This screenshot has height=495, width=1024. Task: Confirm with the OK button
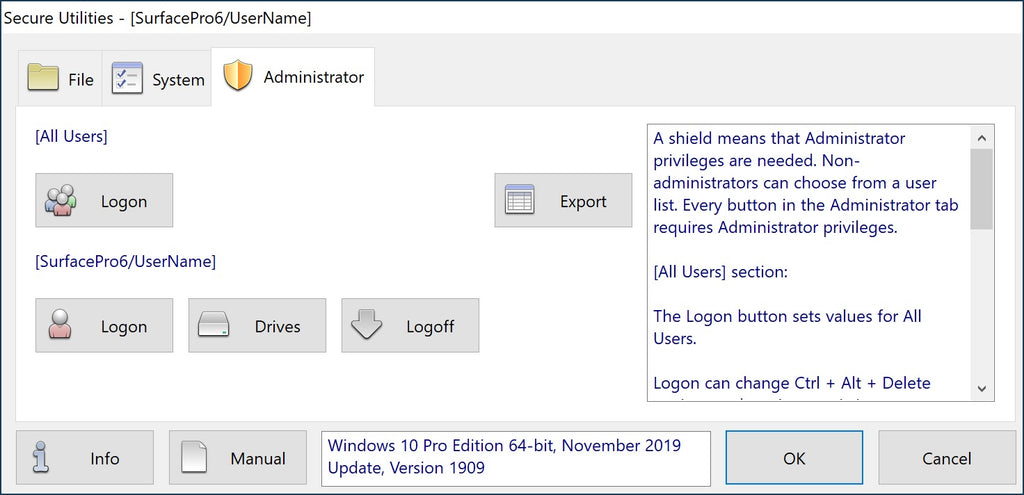[794, 458]
